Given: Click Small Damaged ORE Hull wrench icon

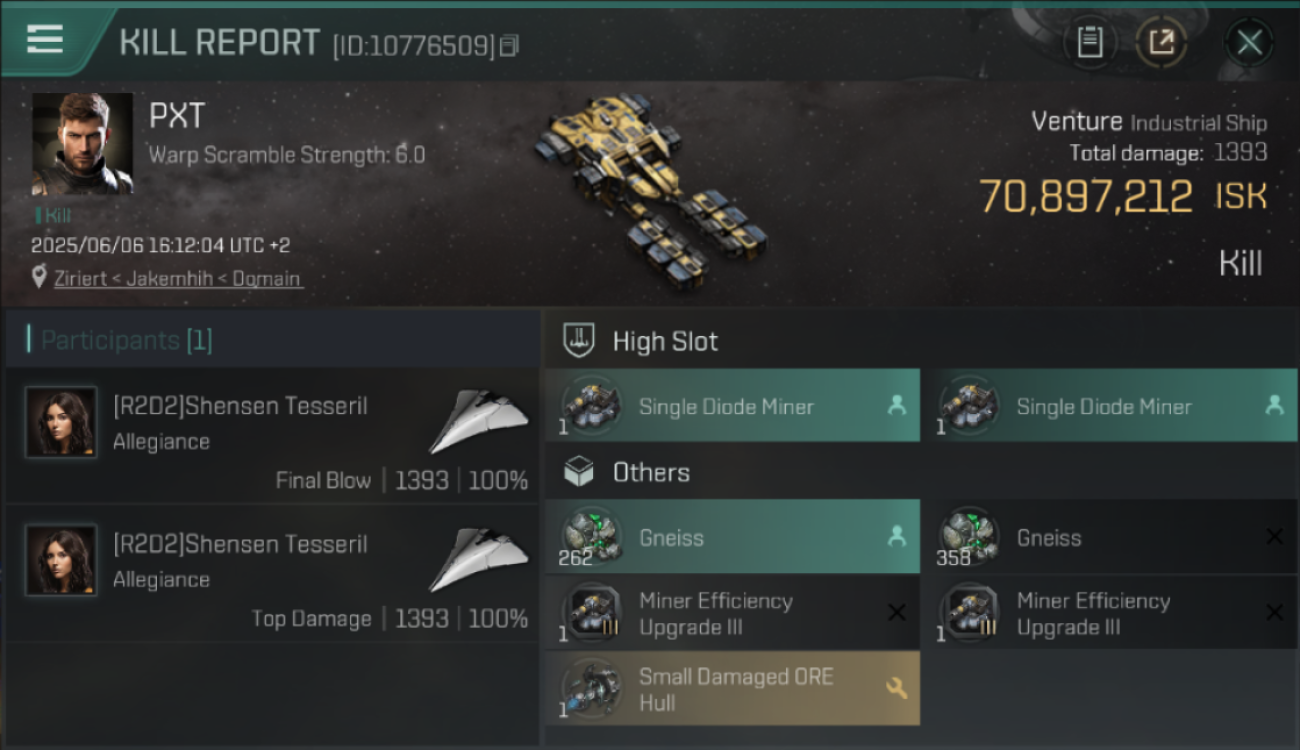Looking at the screenshot, I should point(896,688).
